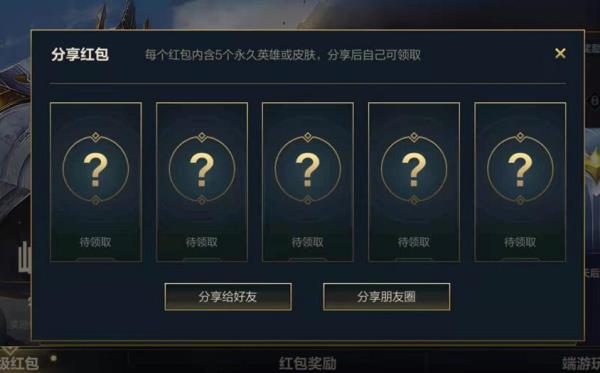Screen dimensions: 600x373
Task: Open the 级红包 tab at bottom left
Action: 19,363
